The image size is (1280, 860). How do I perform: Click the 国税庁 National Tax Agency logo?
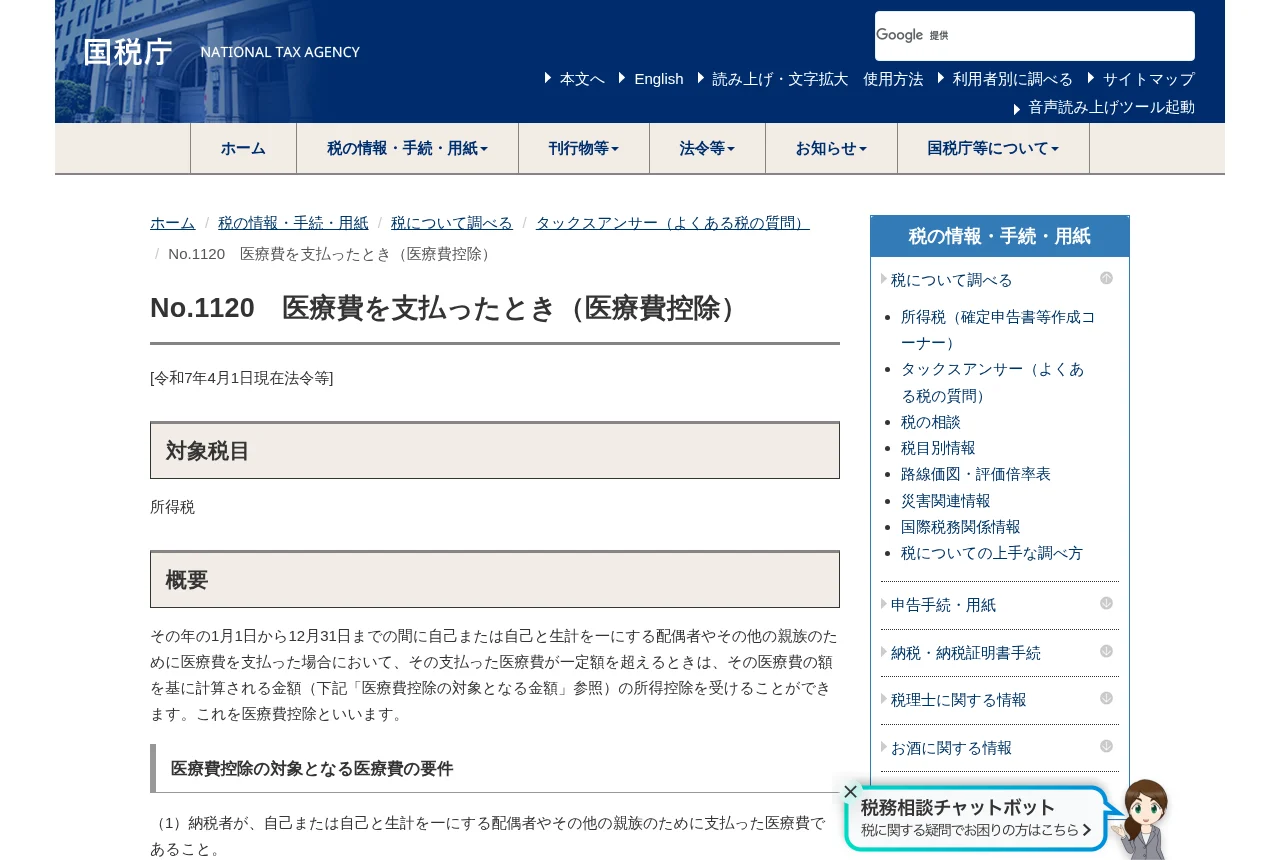[x=221, y=52]
